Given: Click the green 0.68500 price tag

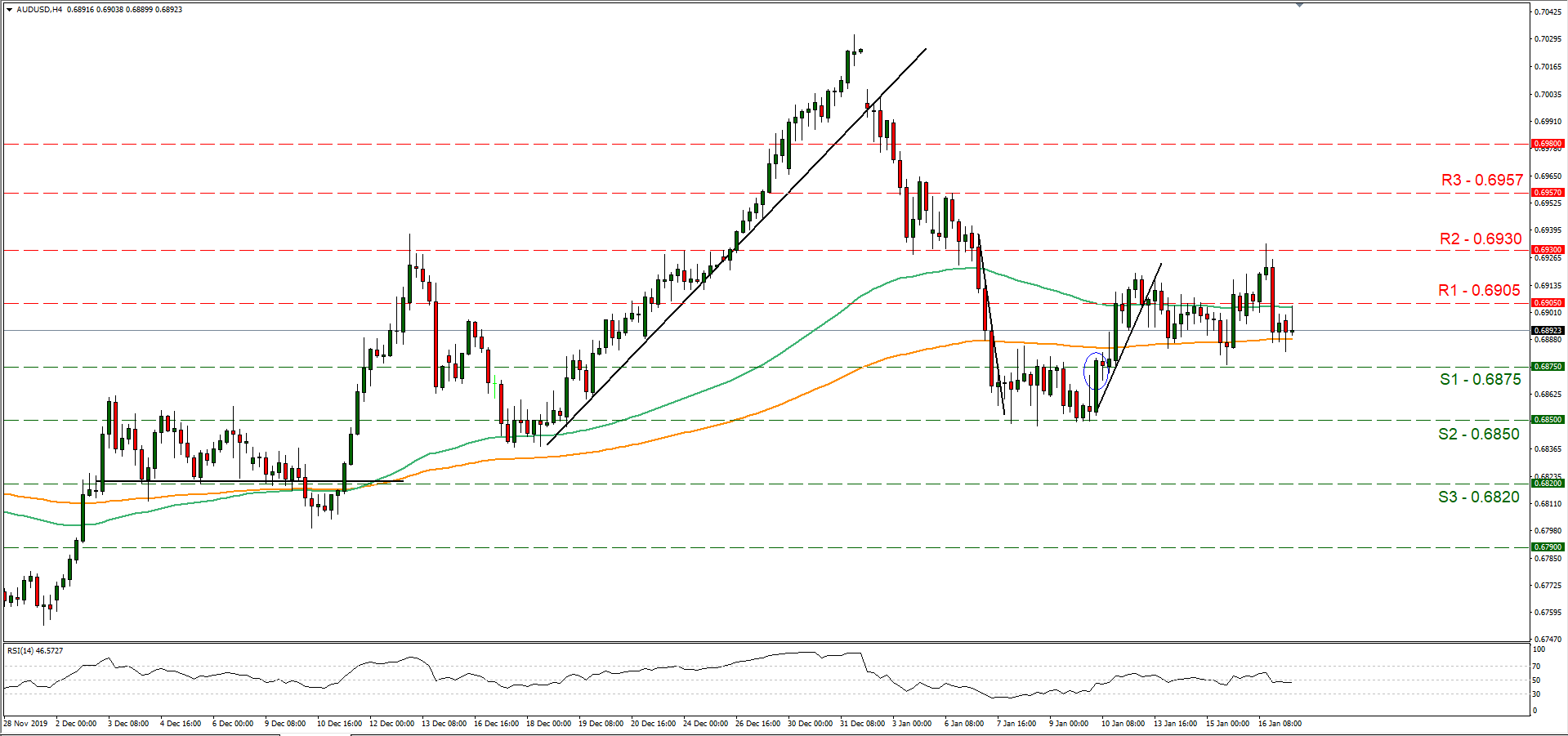Looking at the screenshot, I should 1547,420.
